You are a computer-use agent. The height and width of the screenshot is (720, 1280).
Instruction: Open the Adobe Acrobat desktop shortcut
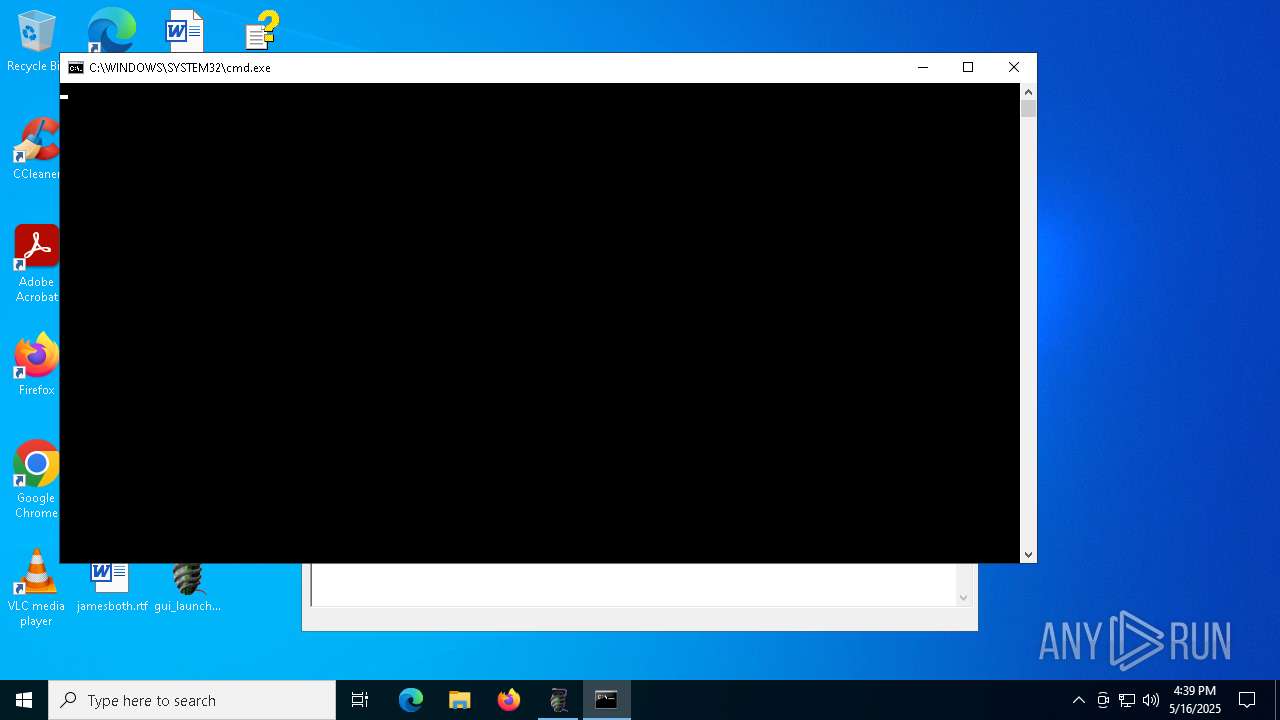pyautogui.click(x=36, y=263)
